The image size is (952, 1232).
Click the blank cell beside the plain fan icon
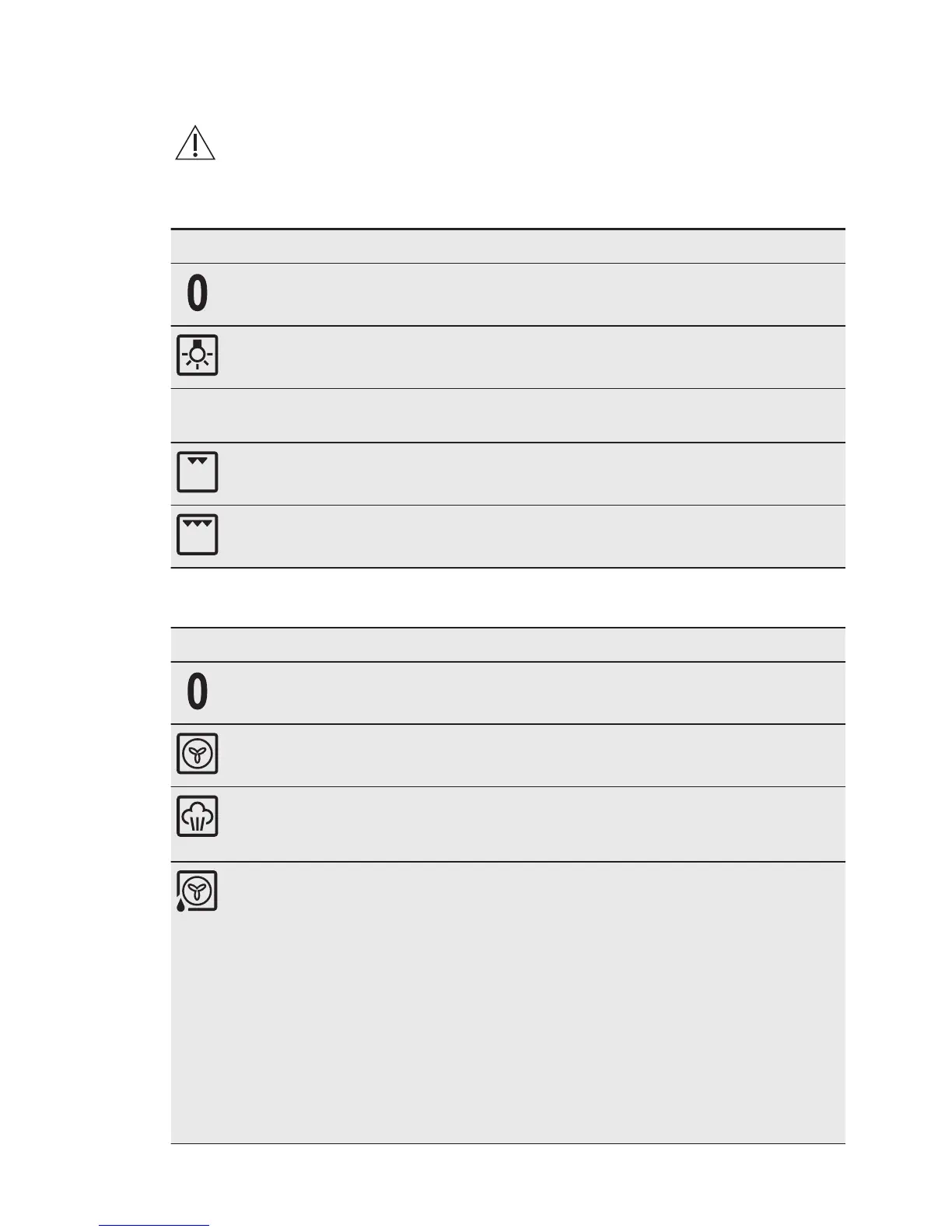[x=535, y=755]
